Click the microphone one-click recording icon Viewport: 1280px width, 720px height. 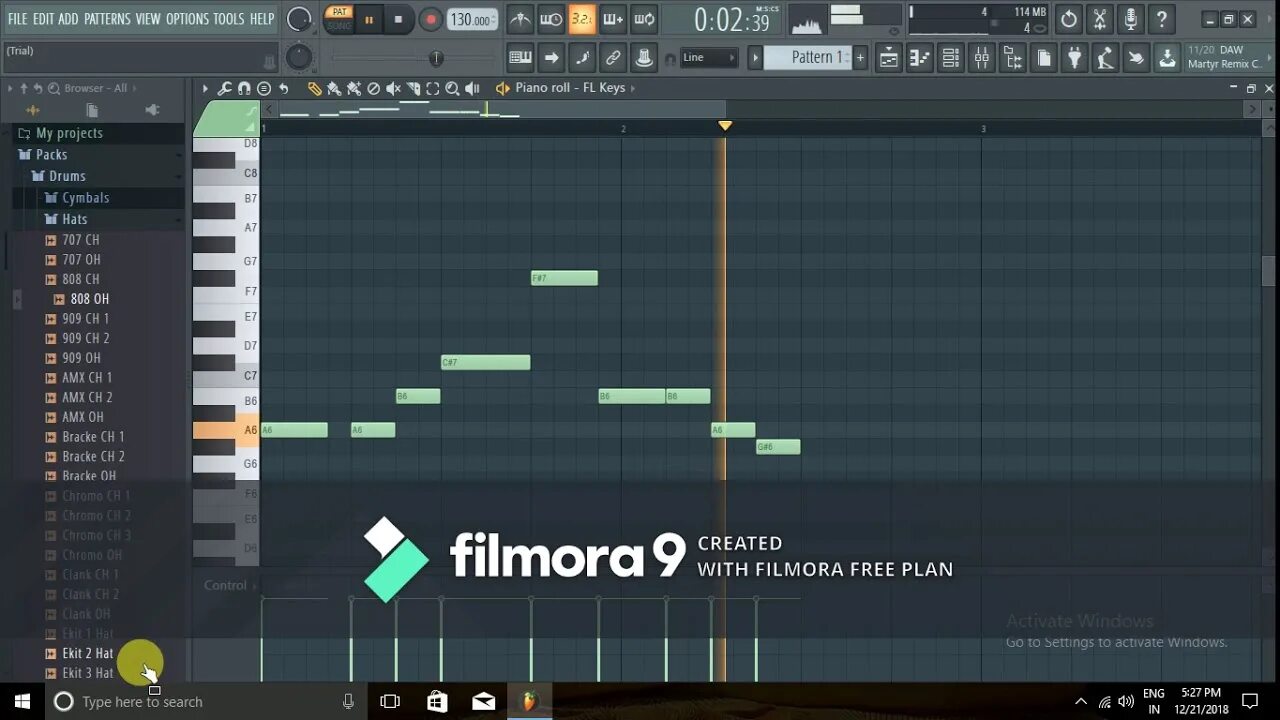tap(1131, 19)
